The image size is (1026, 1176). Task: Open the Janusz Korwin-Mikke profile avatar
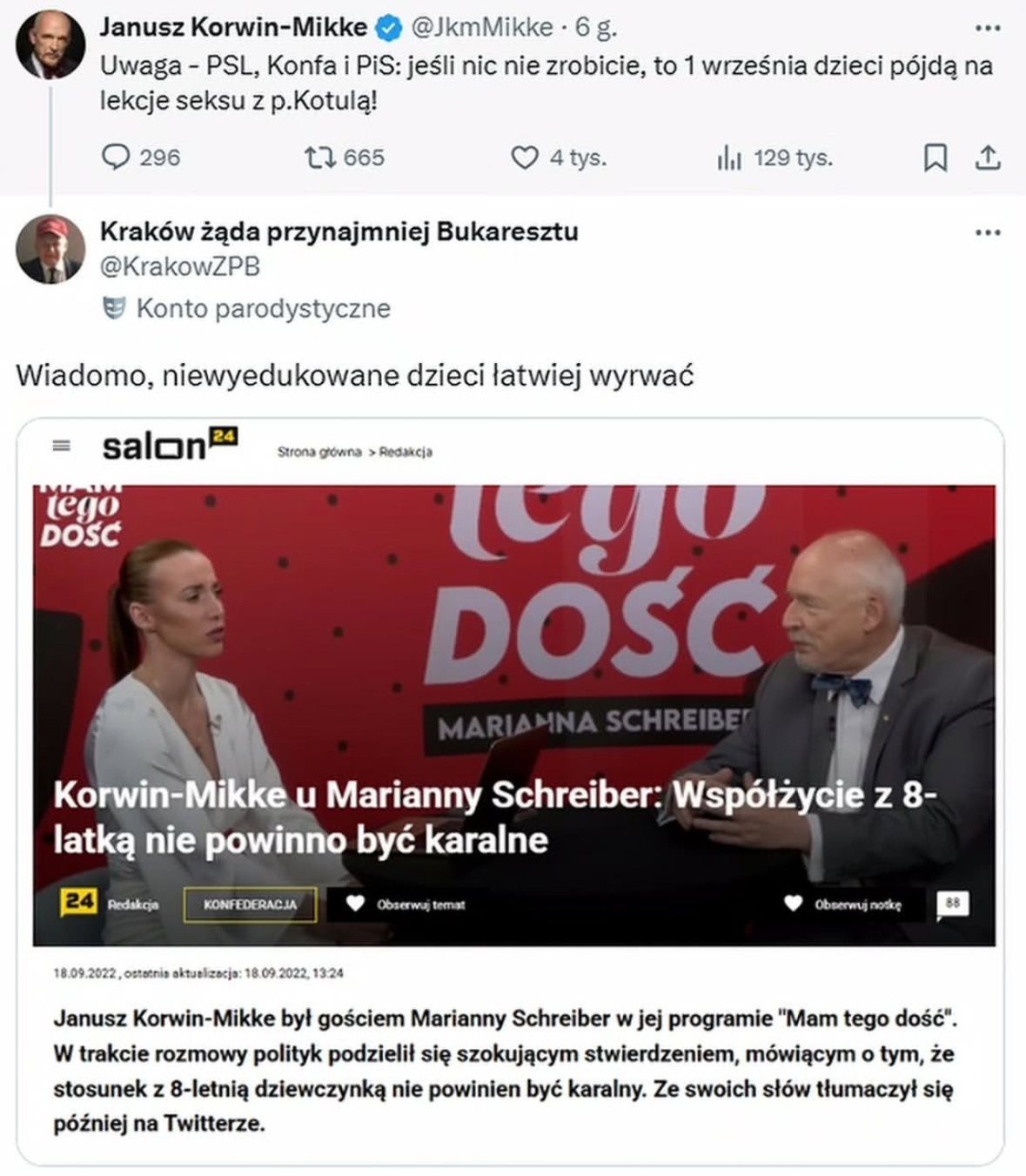click(50, 44)
